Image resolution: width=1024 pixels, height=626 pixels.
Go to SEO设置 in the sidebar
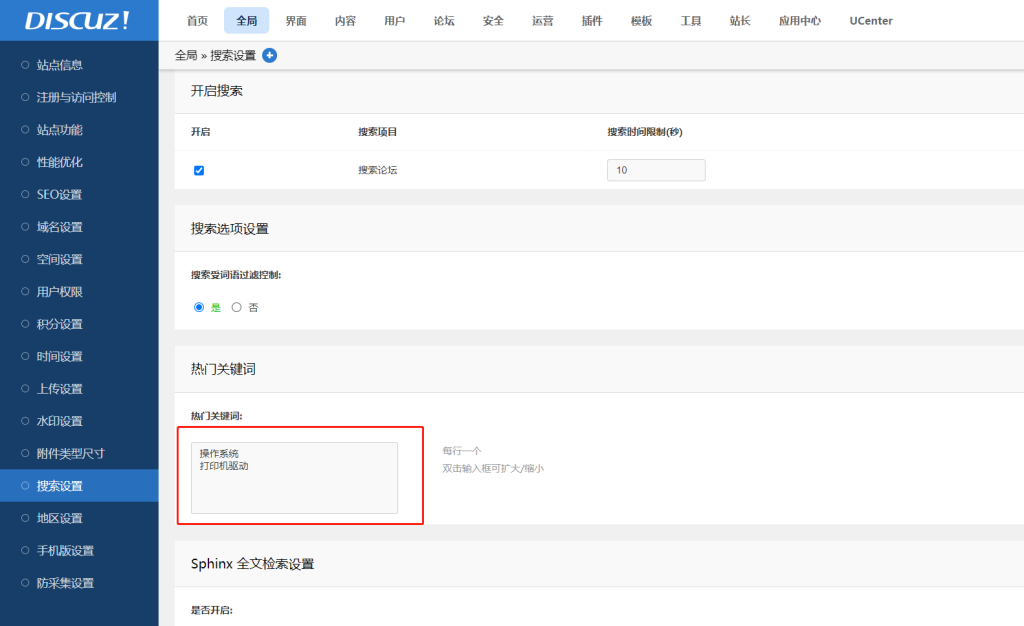point(59,195)
